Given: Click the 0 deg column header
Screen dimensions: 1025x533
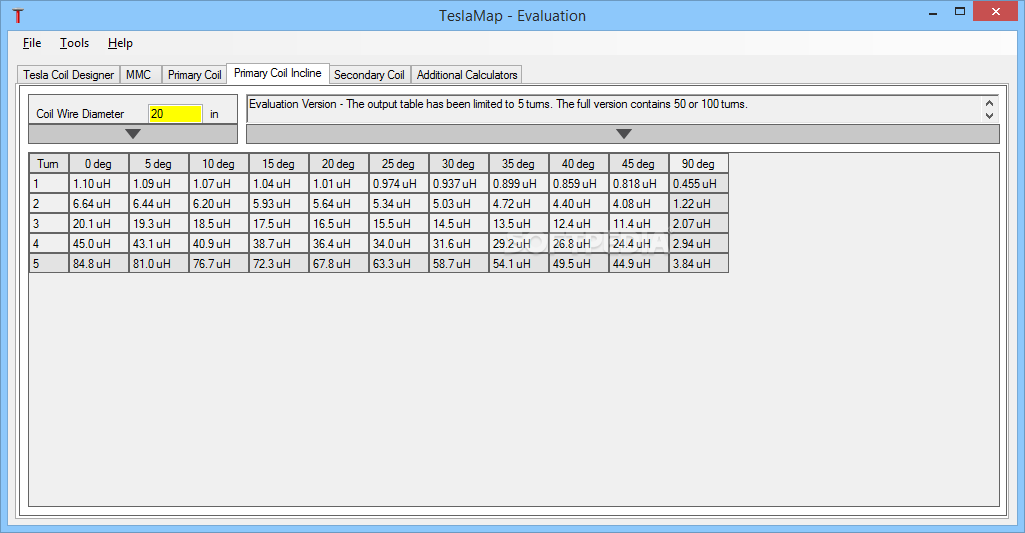Looking at the screenshot, I should tap(99, 163).
